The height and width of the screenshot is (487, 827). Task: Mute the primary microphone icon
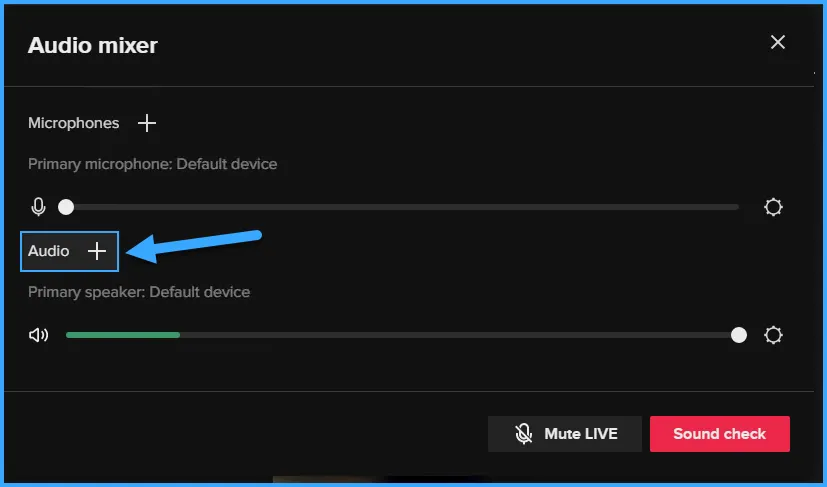[38, 207]
